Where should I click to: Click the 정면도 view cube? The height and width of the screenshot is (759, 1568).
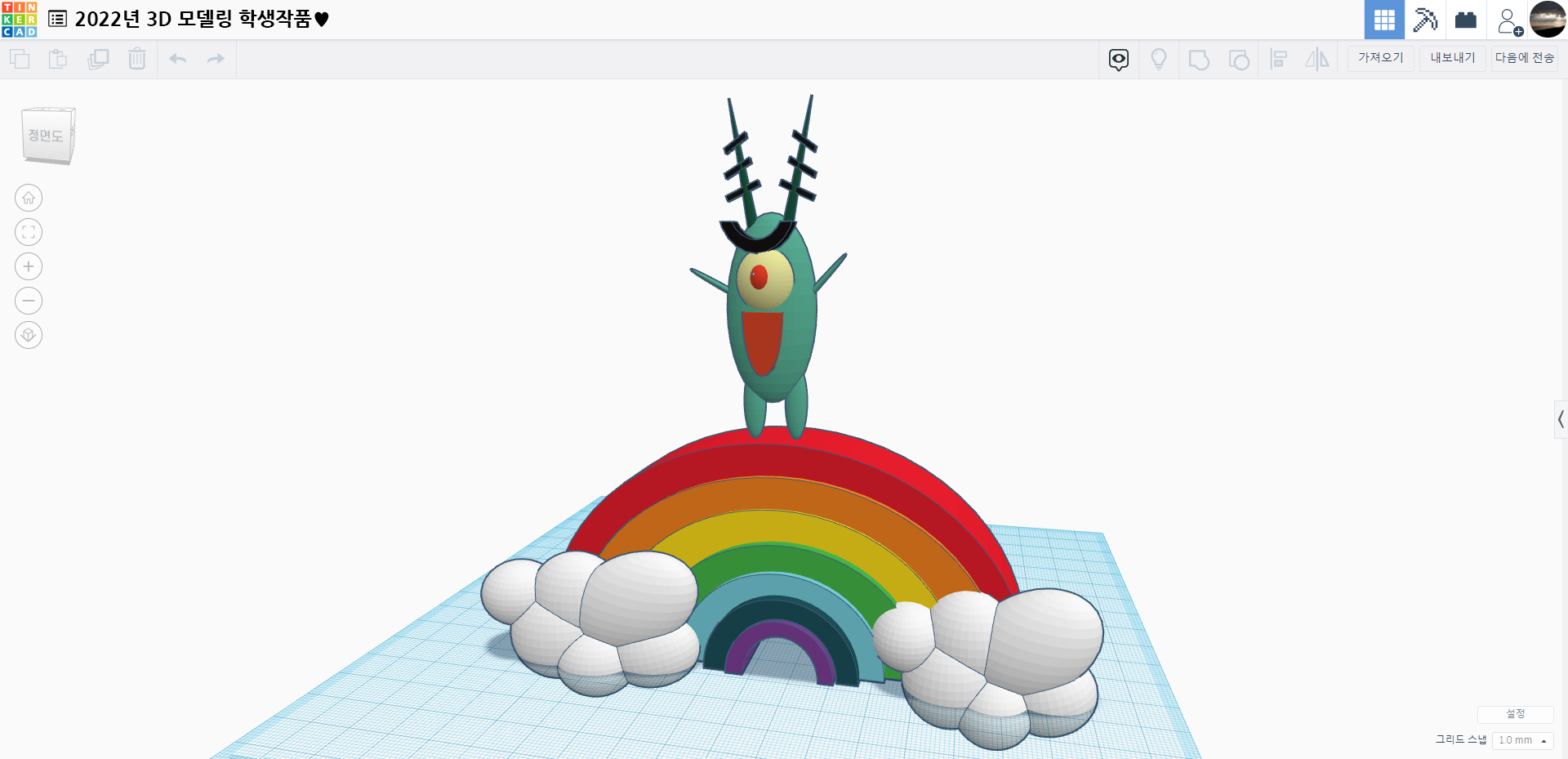pyautogui.click(x=48, y=136)
